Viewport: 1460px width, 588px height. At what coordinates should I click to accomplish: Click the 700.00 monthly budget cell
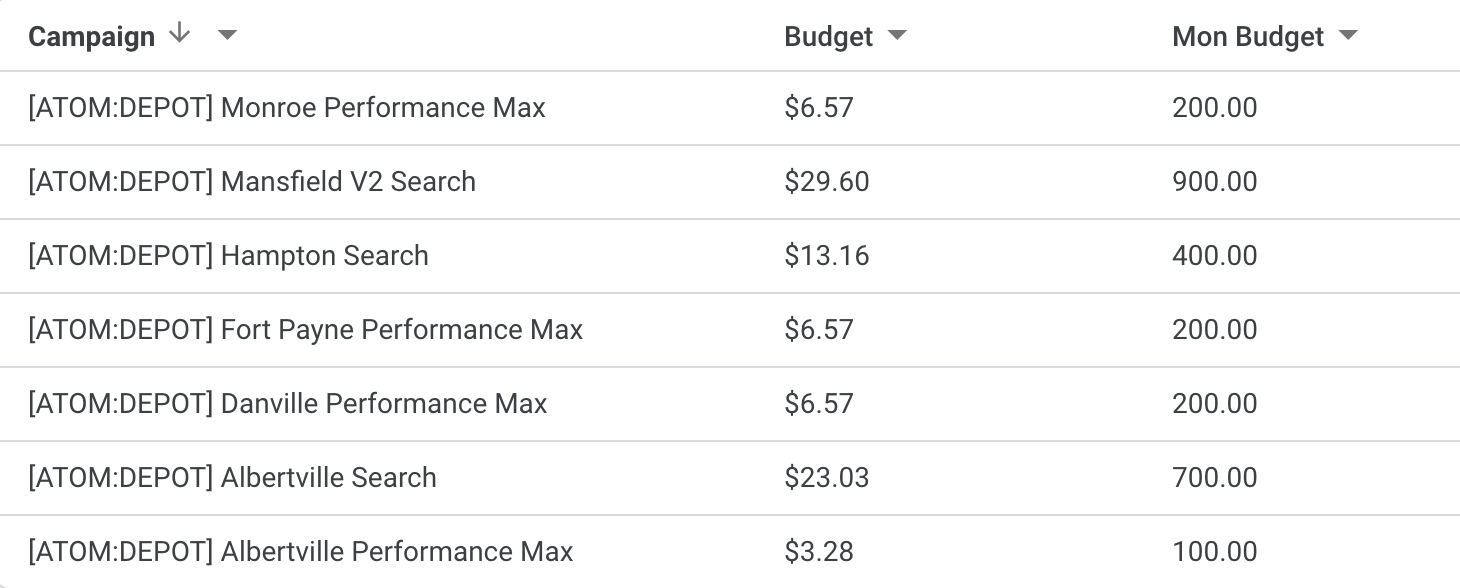point(1215,478)
